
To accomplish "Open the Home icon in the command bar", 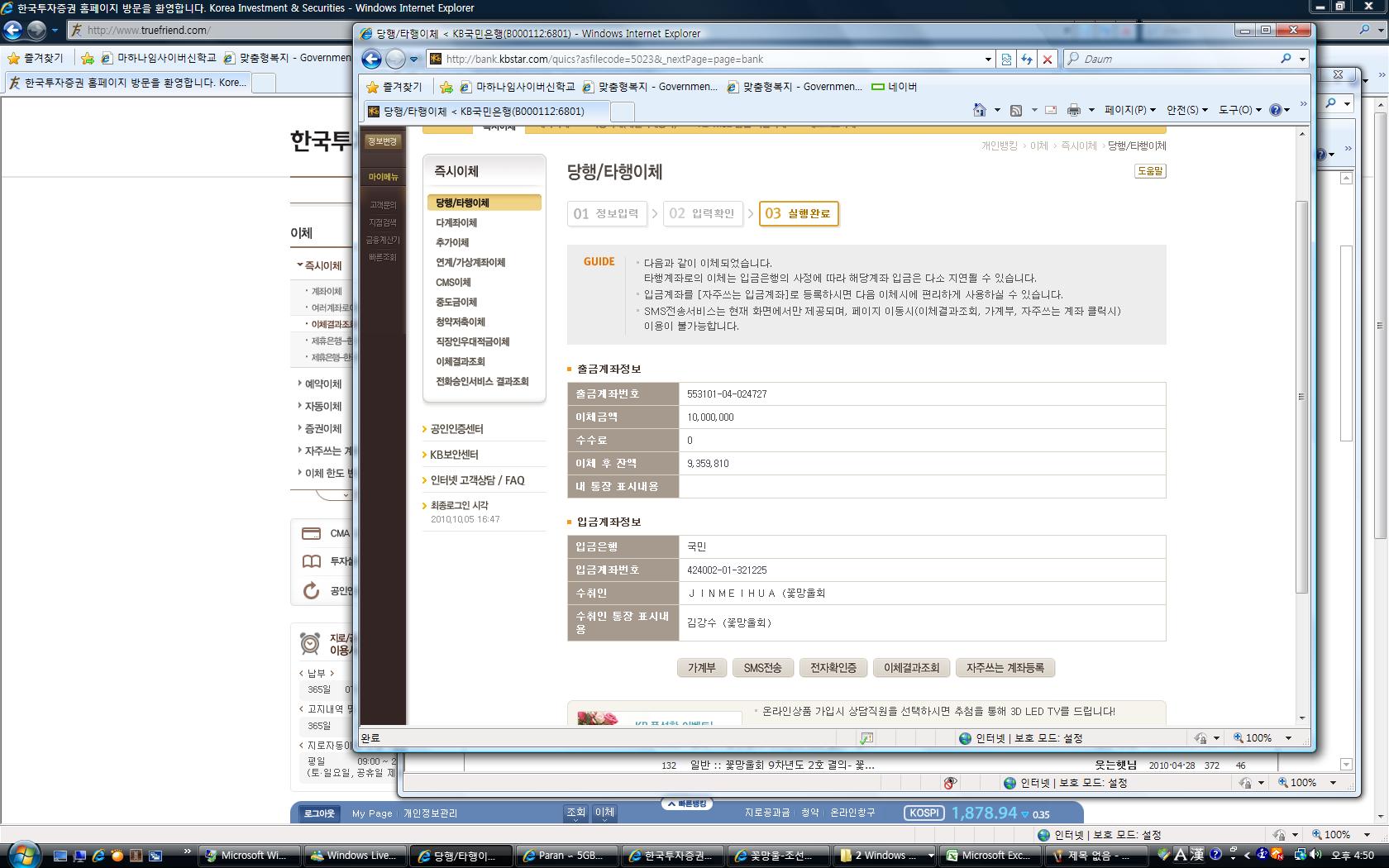I will click(x=979, y=110).
